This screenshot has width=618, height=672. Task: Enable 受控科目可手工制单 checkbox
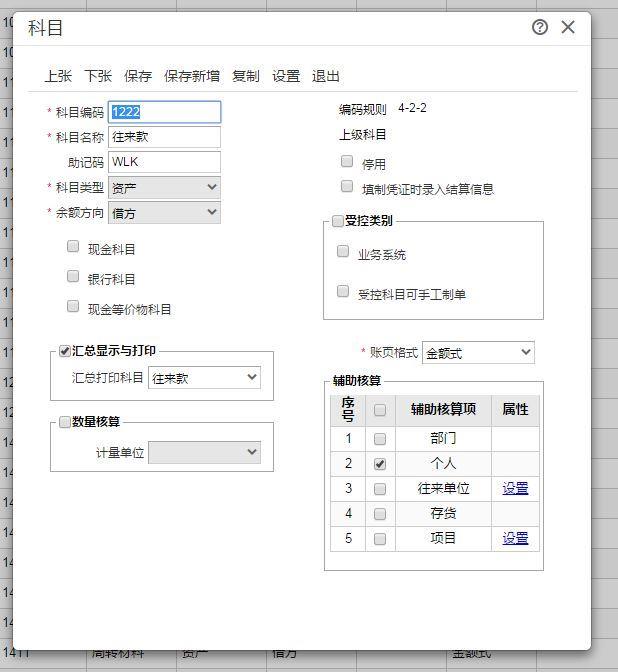pos(343,291)
